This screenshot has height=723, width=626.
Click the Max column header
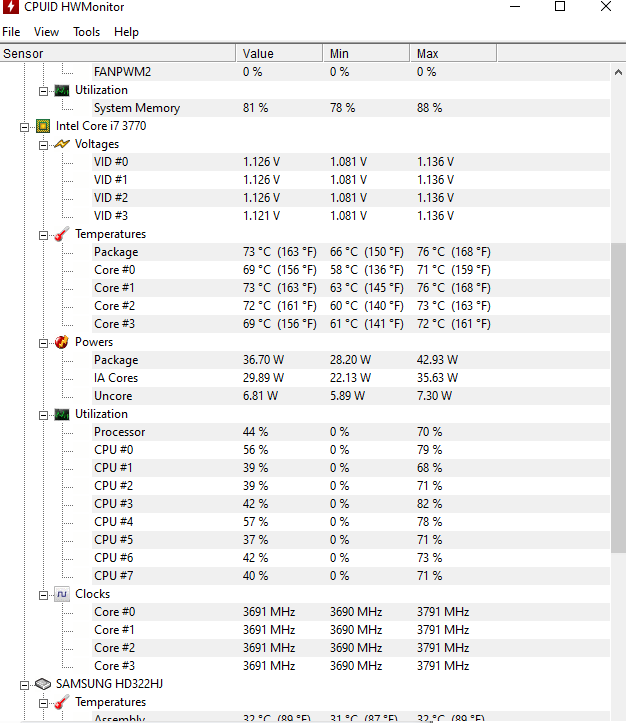453,53
